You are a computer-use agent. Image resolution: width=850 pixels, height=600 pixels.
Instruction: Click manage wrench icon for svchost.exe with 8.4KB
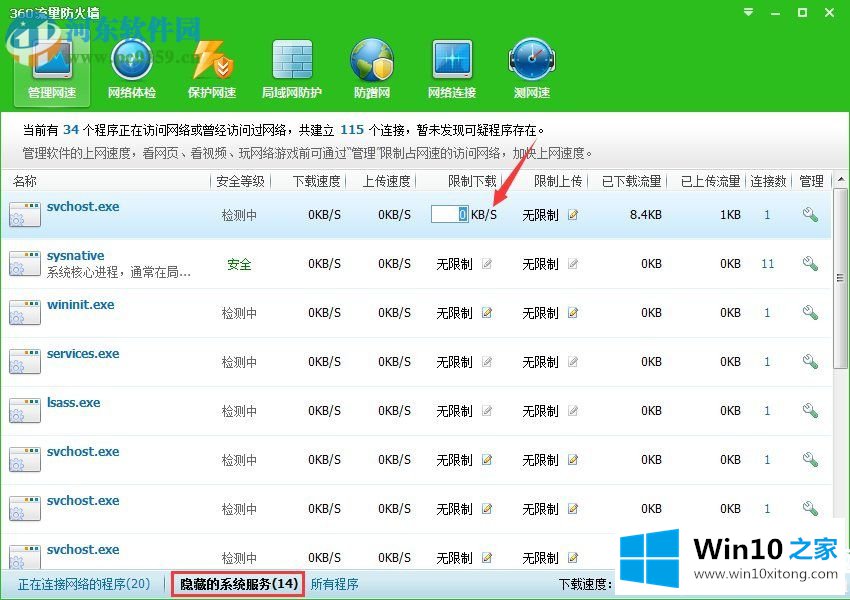(x=810, y=215)
